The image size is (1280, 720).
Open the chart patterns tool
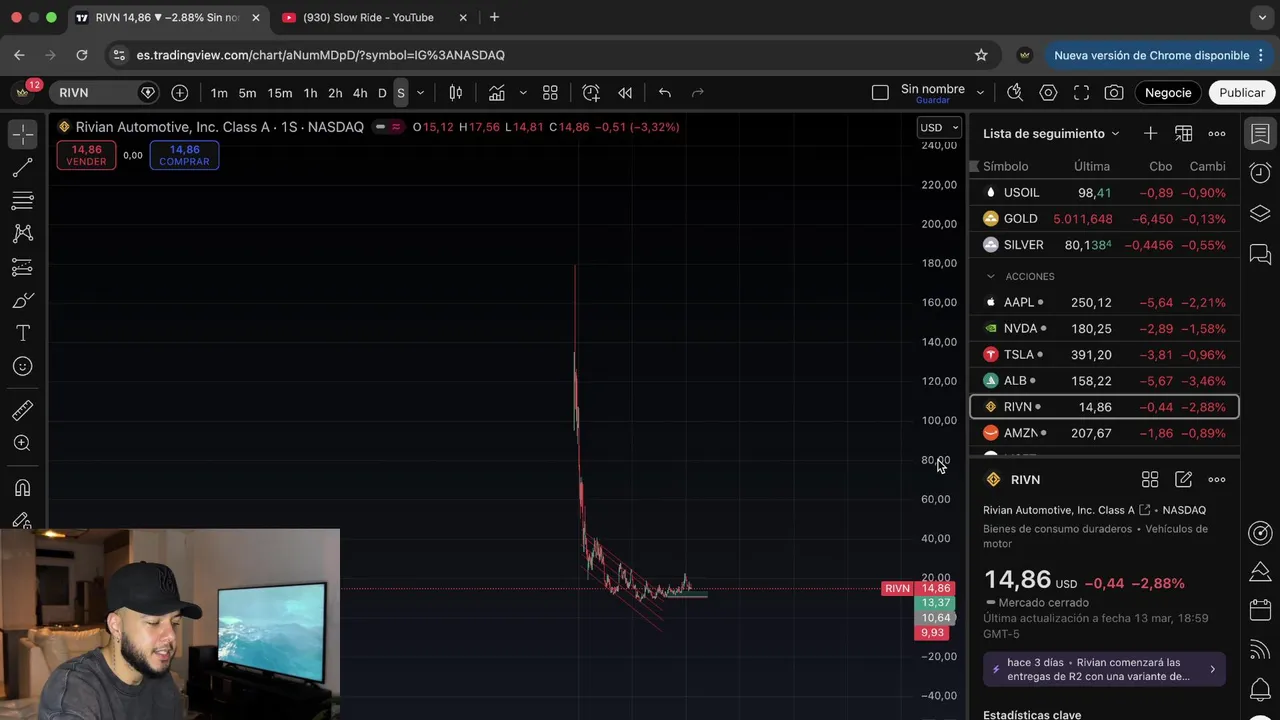coord(23,234)
